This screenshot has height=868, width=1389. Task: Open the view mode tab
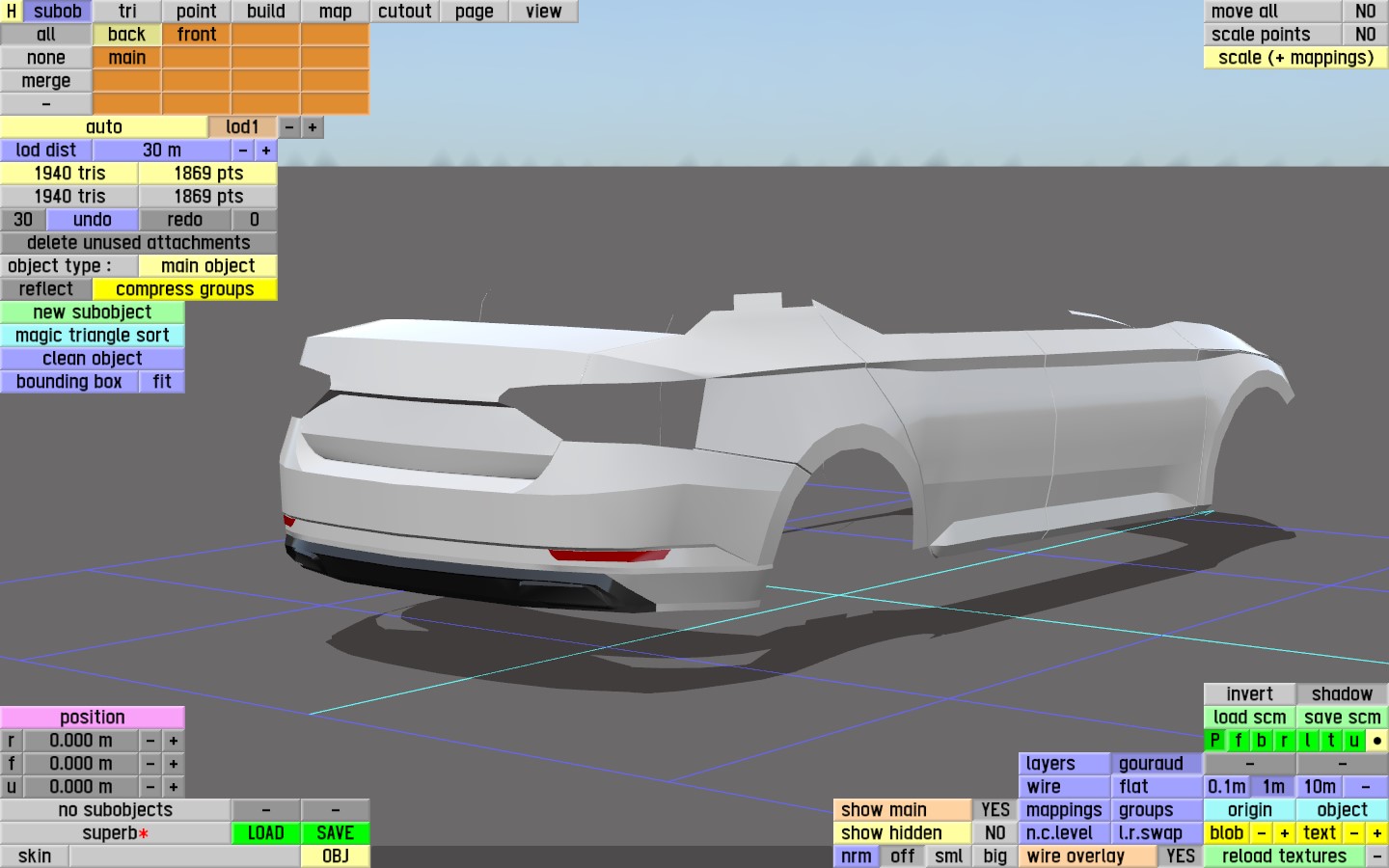tap(544, 12)
